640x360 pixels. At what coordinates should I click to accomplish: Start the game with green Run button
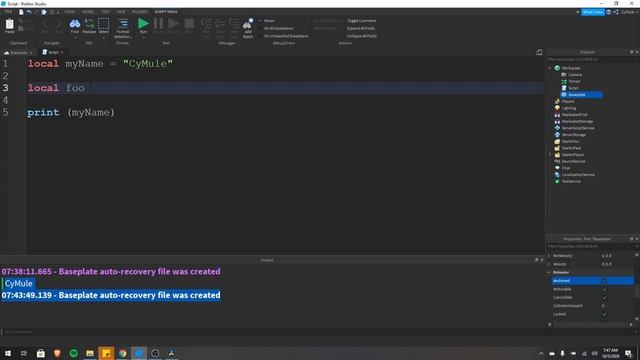pyautogui.click(x=143, y=25)
